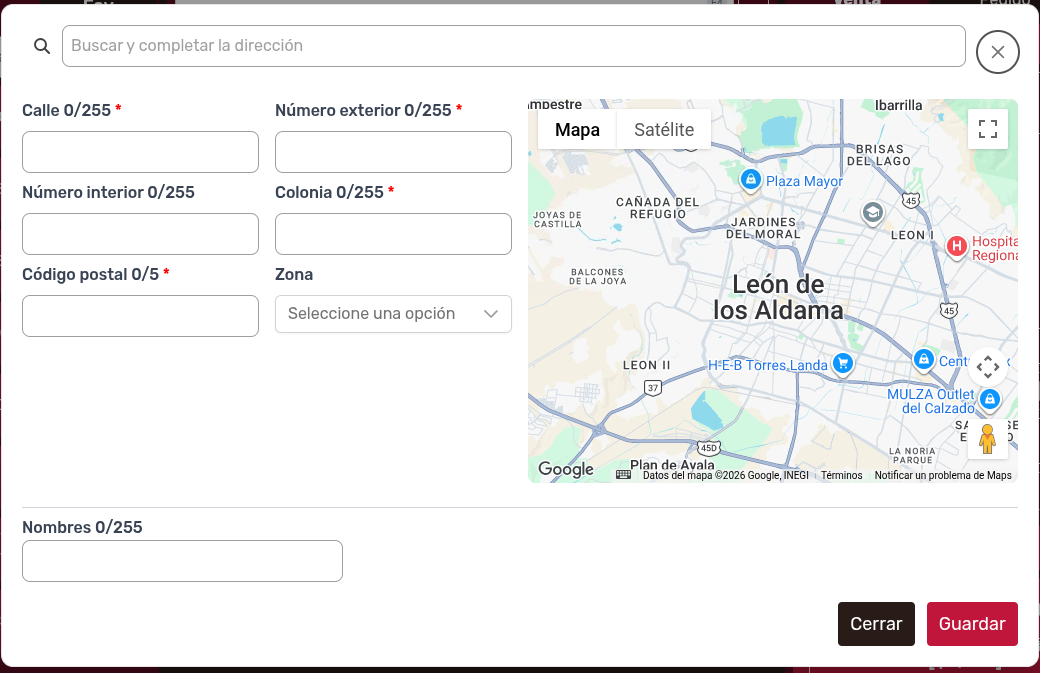Click the Plaza Mayor shopping pin
The image size is (1040, 673).
coord(750,179)
